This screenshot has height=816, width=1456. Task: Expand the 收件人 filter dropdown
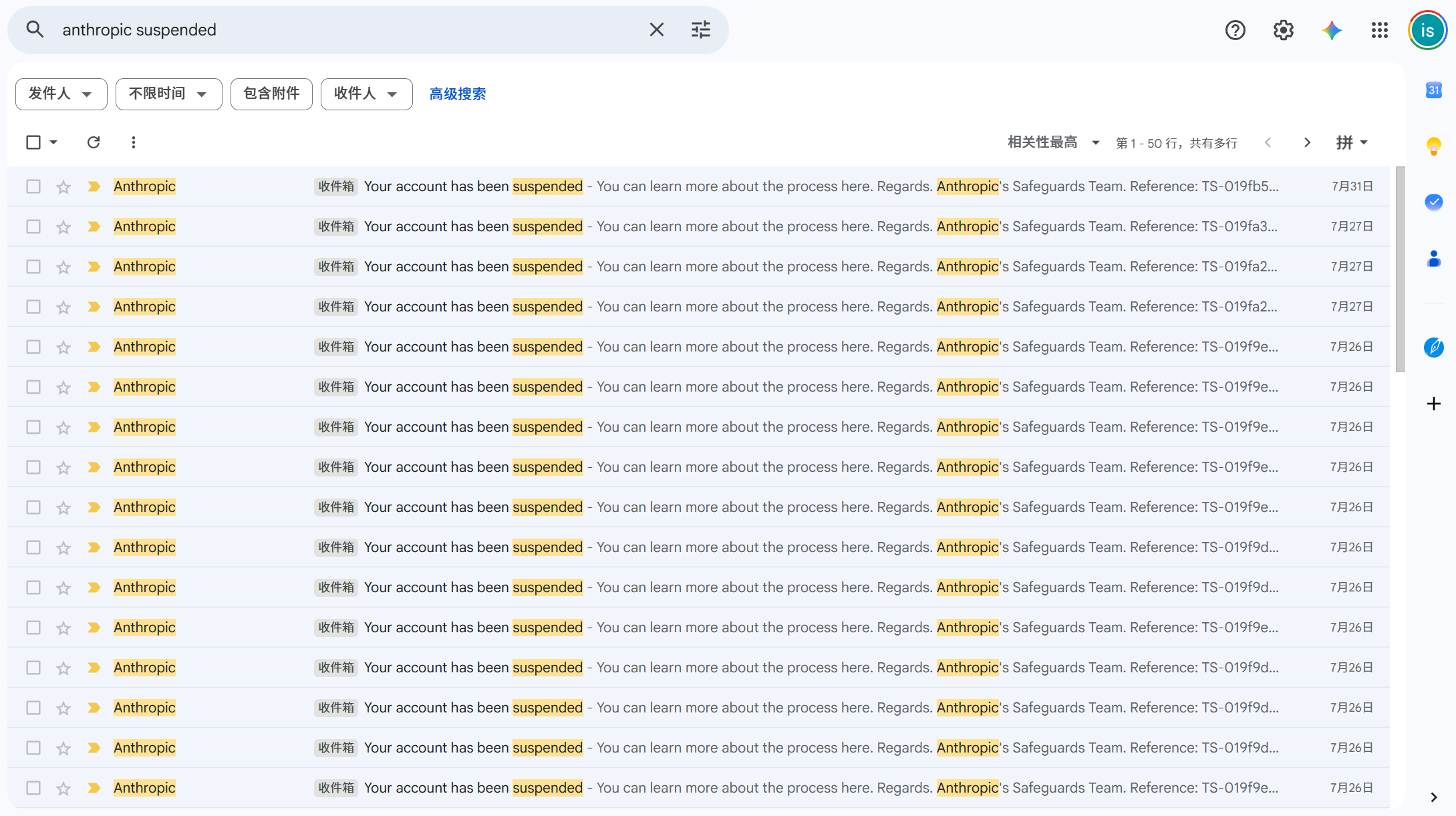pyautogui.click(x=367, y=94)
